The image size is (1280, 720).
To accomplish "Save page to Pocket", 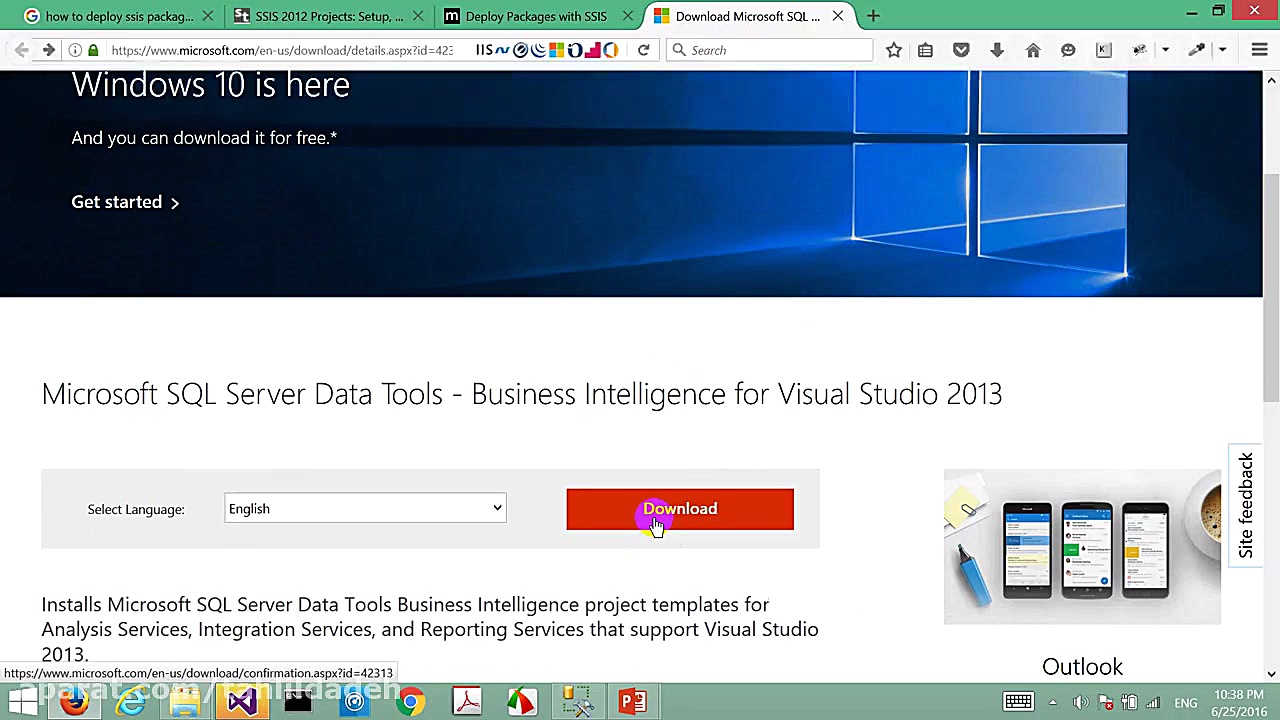I will coord(961,50).
